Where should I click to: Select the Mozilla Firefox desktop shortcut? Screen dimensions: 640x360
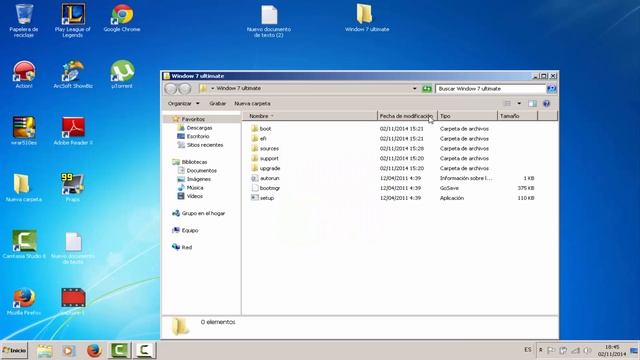pos(24,301)
